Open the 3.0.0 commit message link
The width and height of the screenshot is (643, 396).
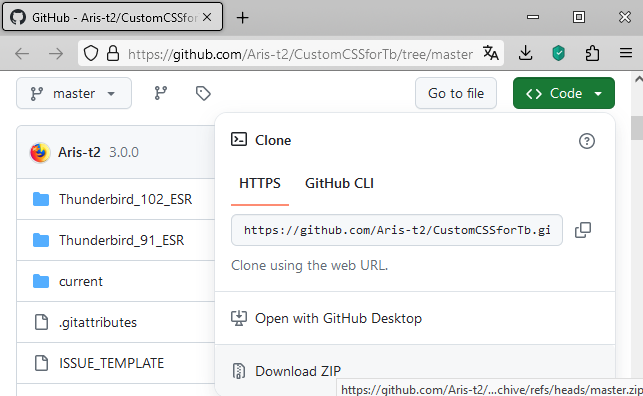(x=124, y=152)
